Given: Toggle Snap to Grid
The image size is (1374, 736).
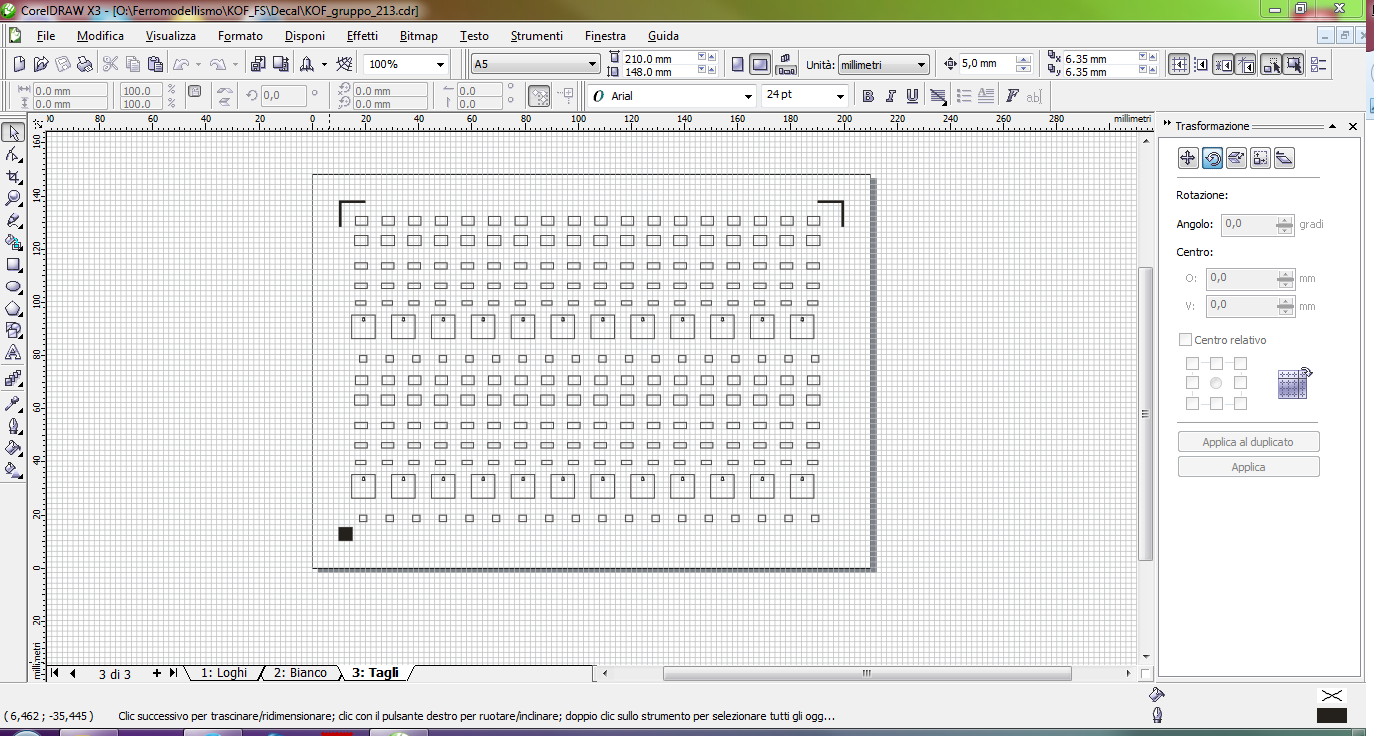Looking at the screenshot, I should coord(1179,64).
